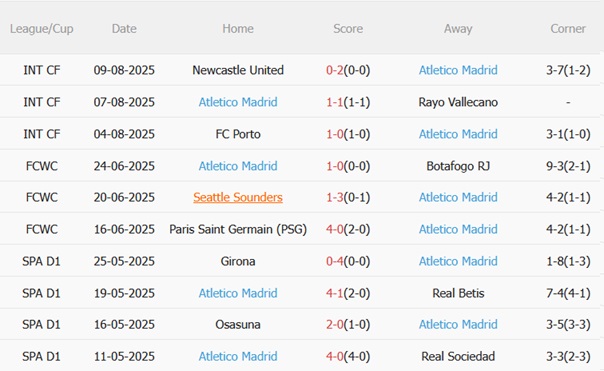Click the League/Cup column header
Screen dimensions: 604x371
[42, 29]
